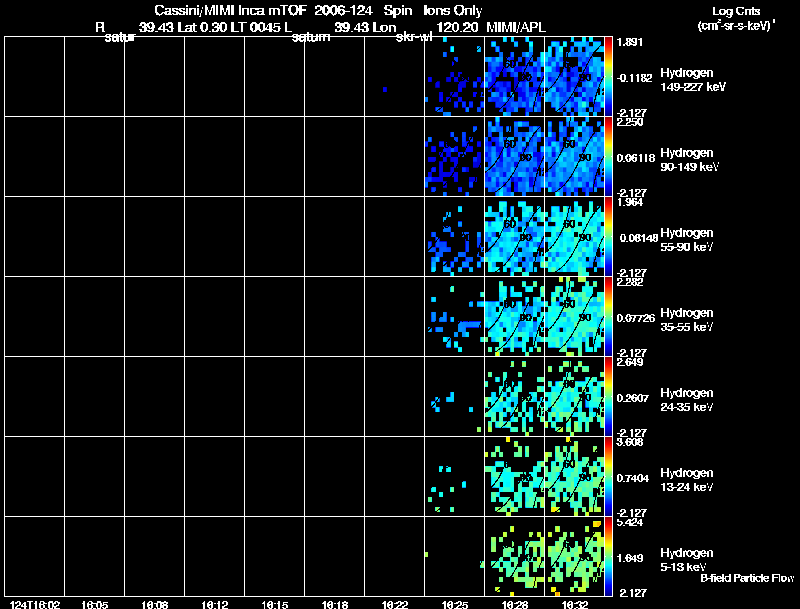800x609 pixels.
Task: Click the 124T16:02 time axis label
Action: [x=35, y=604]
